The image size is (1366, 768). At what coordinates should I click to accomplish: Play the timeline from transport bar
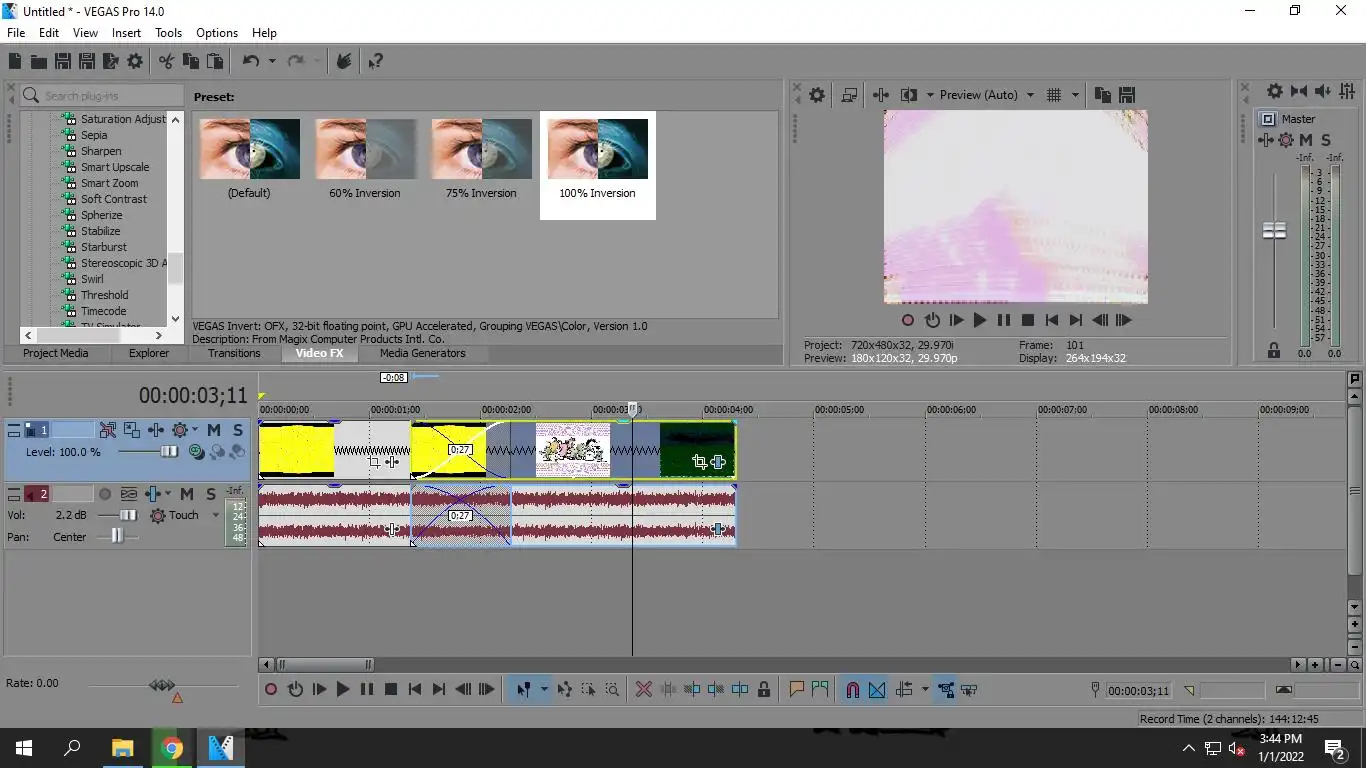(342, 689)
